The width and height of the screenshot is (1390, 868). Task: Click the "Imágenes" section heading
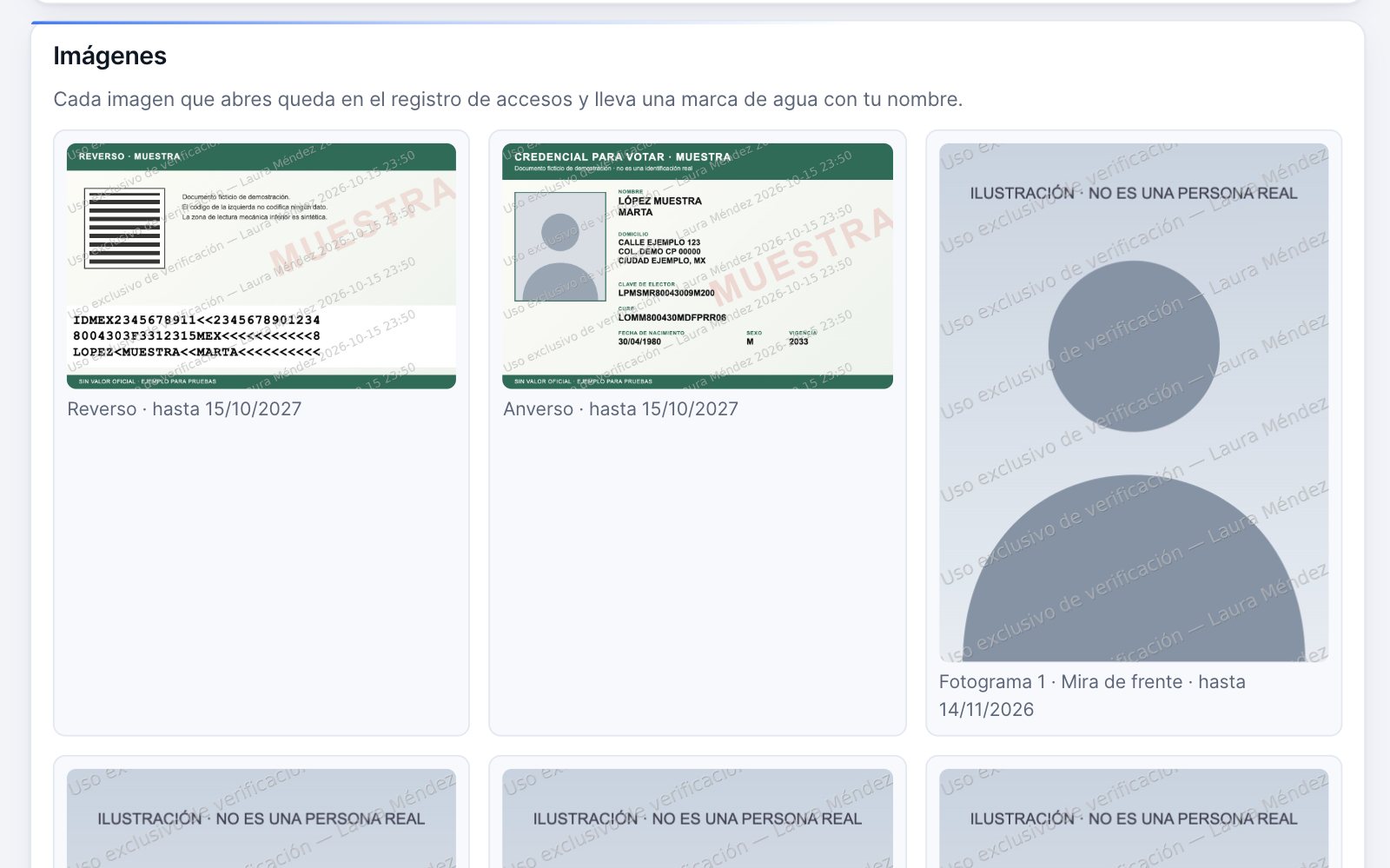(109, 56)
